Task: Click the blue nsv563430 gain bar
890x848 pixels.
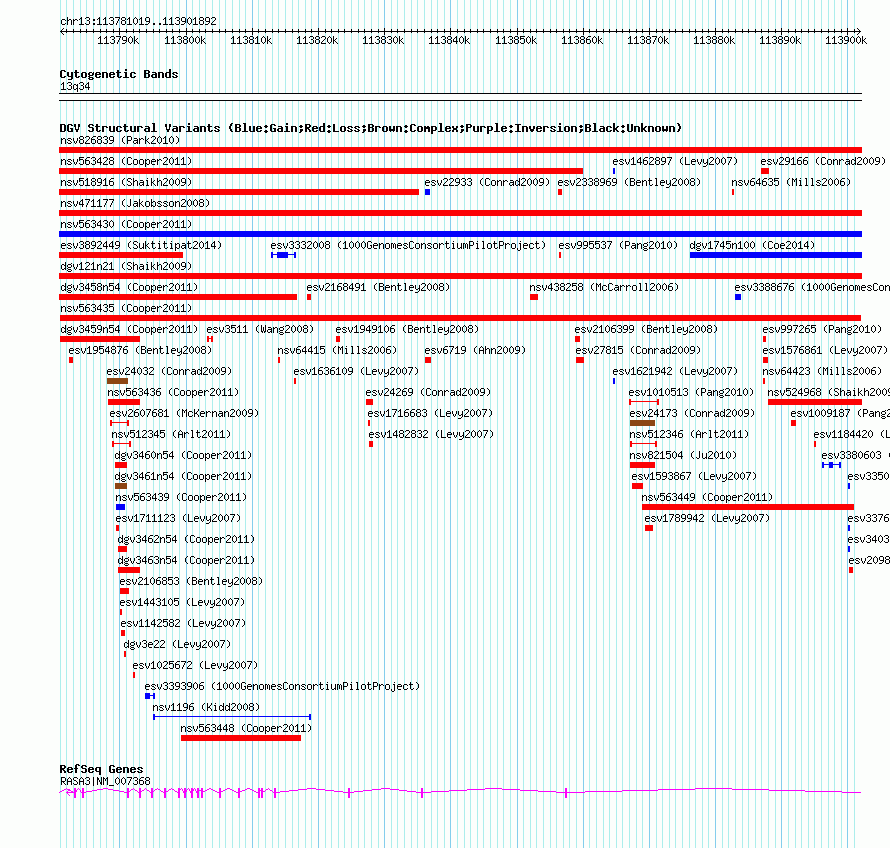Action: (460, 234)
